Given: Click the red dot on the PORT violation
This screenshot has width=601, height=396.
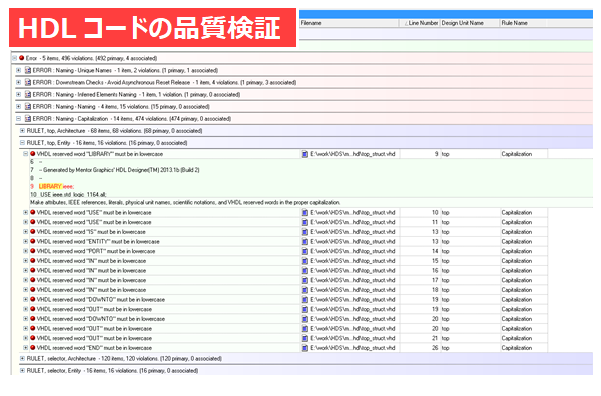Looking at the screenshot, I should (33, 251).
